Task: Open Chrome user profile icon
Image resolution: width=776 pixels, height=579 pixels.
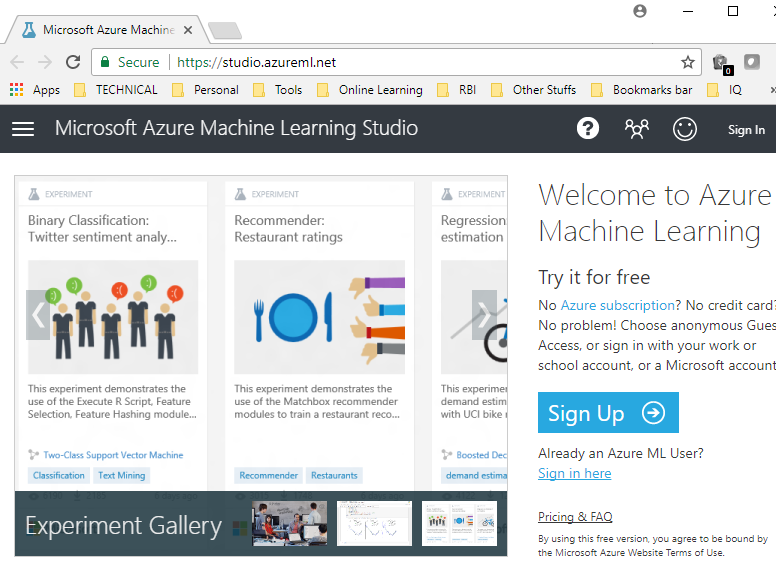Action: click(640, 11)
